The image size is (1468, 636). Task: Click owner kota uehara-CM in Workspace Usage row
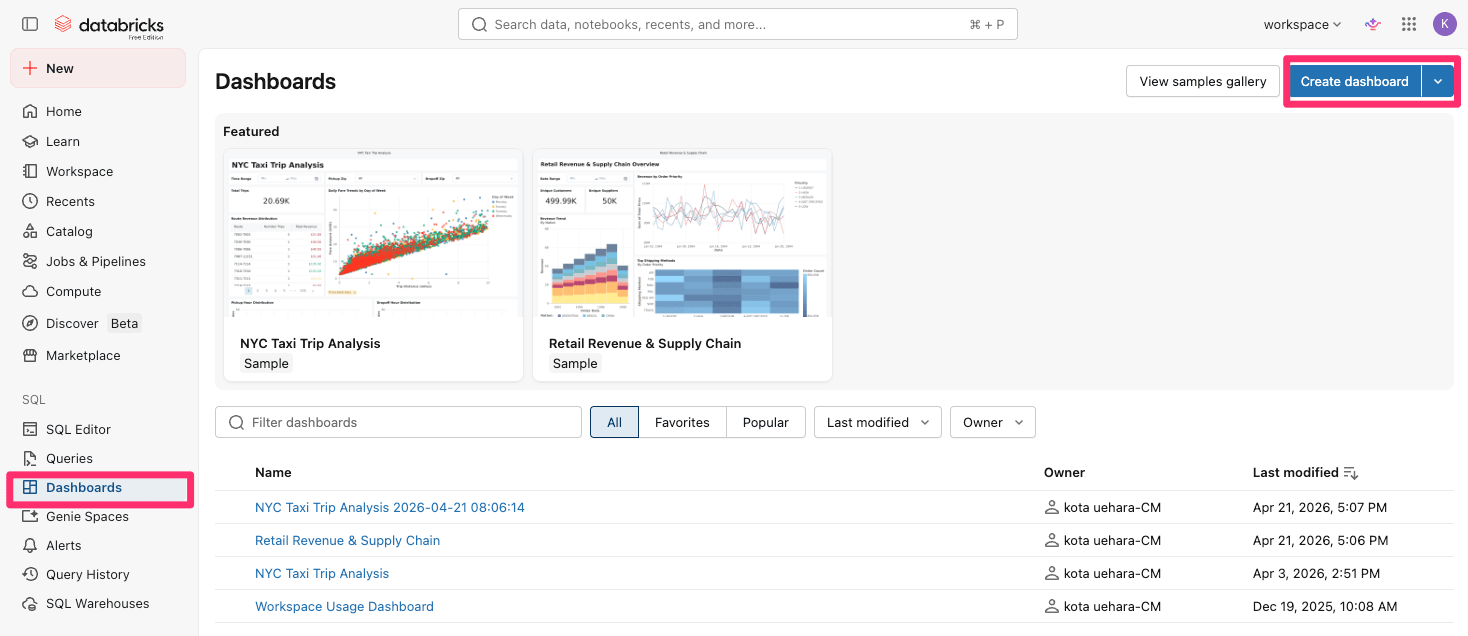tap(1102, 606)
